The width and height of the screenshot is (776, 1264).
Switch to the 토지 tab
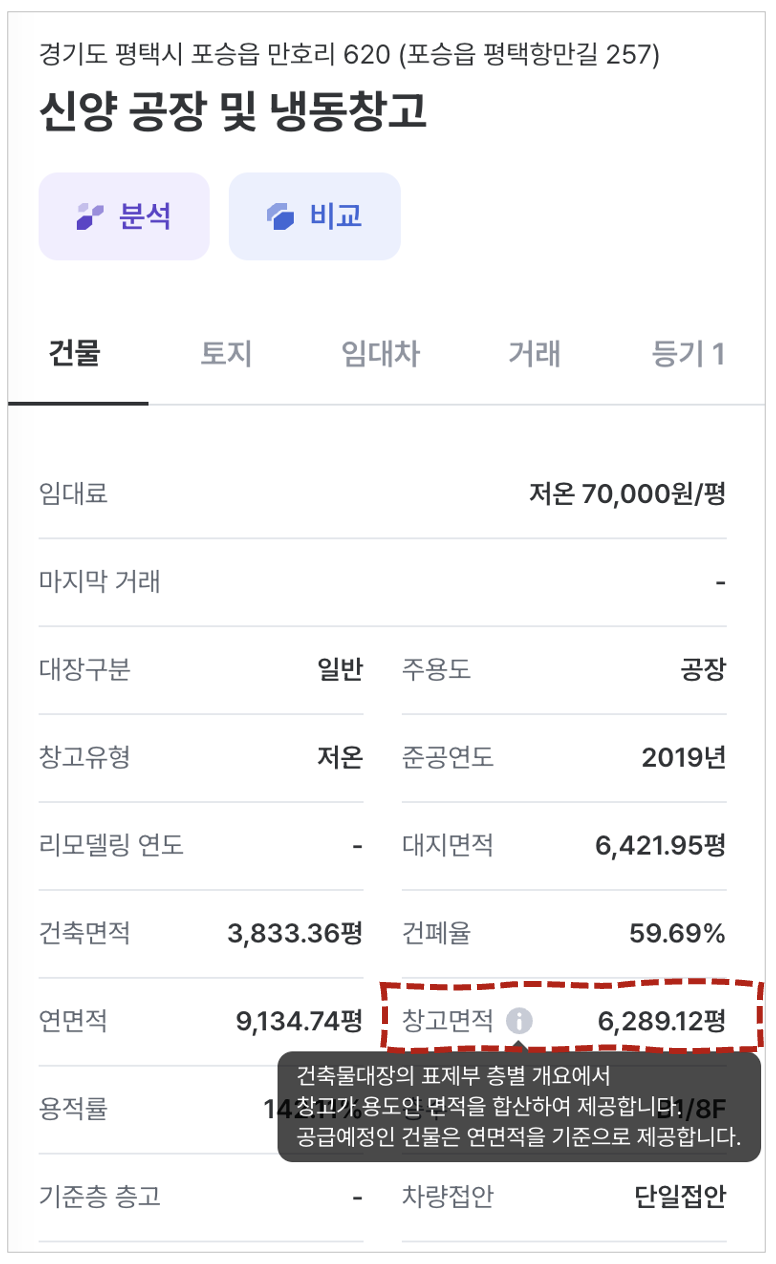click(226, 354)
